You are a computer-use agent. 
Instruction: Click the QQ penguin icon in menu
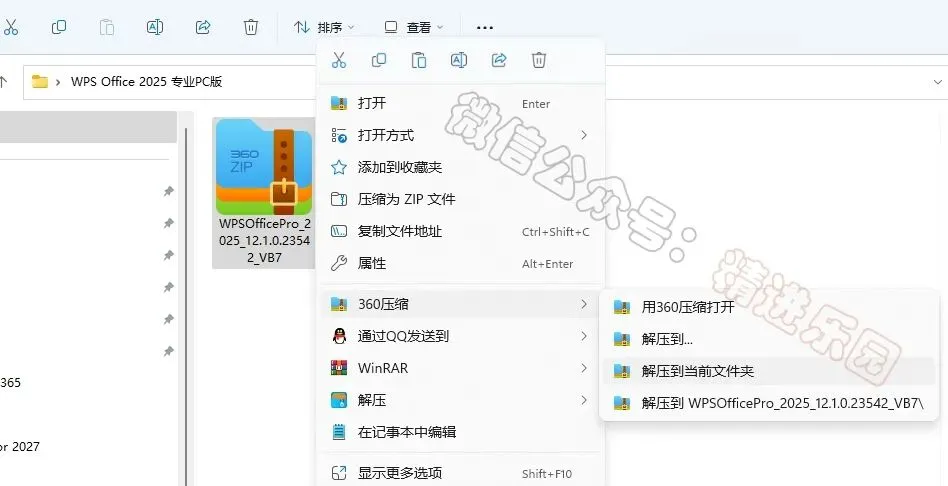click(339, 336)
